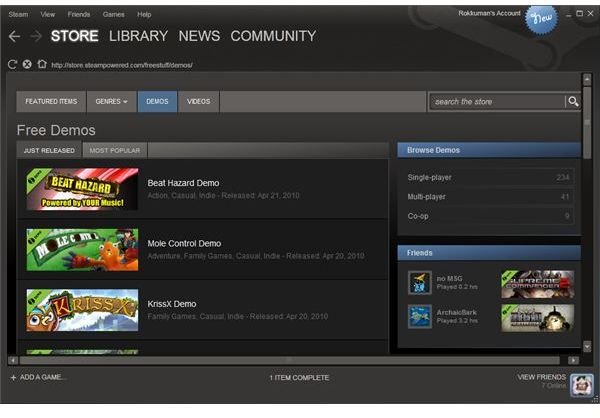
Task: Show the Most Popular demos list
Action: (115, 150)
